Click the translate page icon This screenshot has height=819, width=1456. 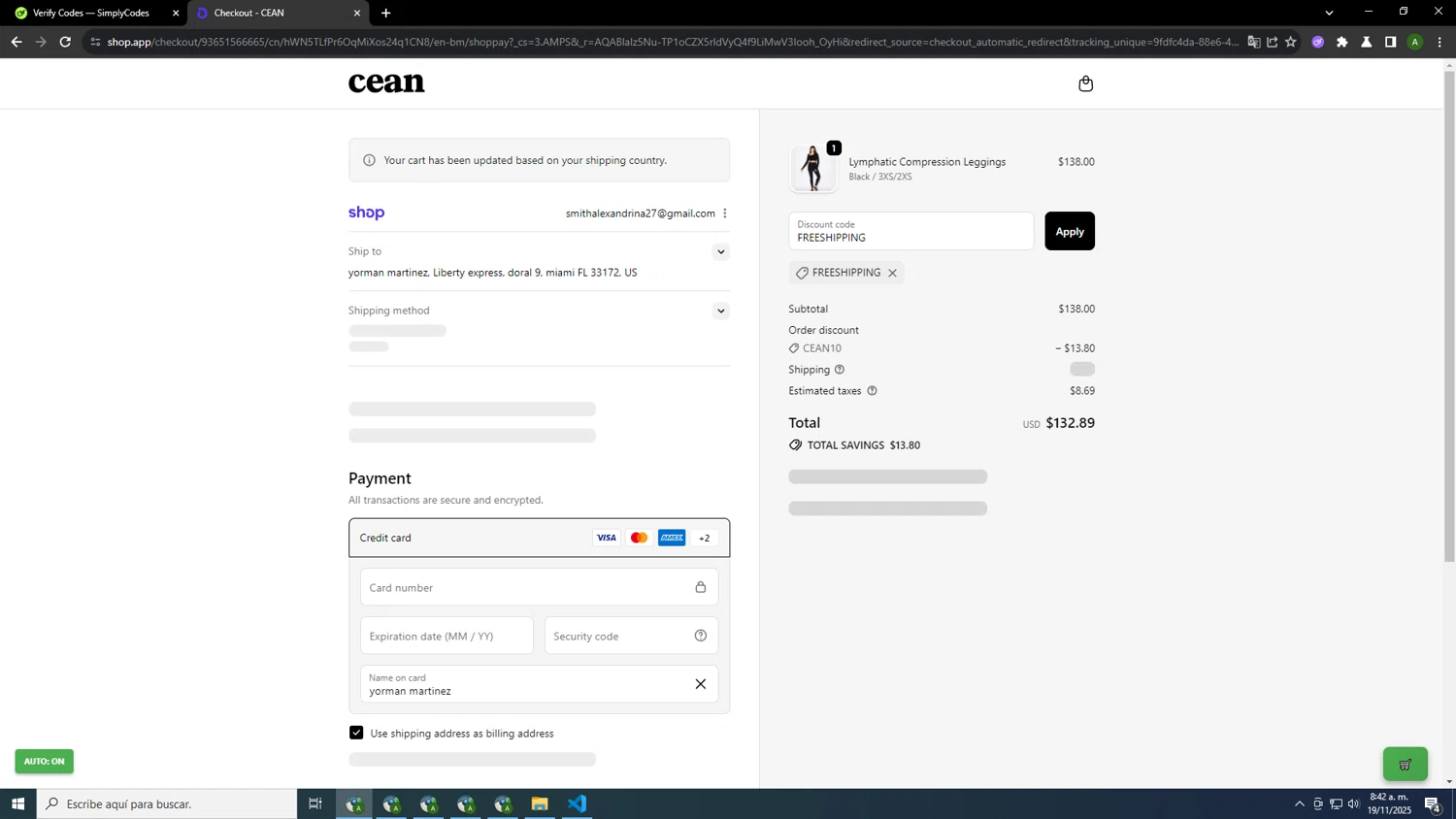1254,42
